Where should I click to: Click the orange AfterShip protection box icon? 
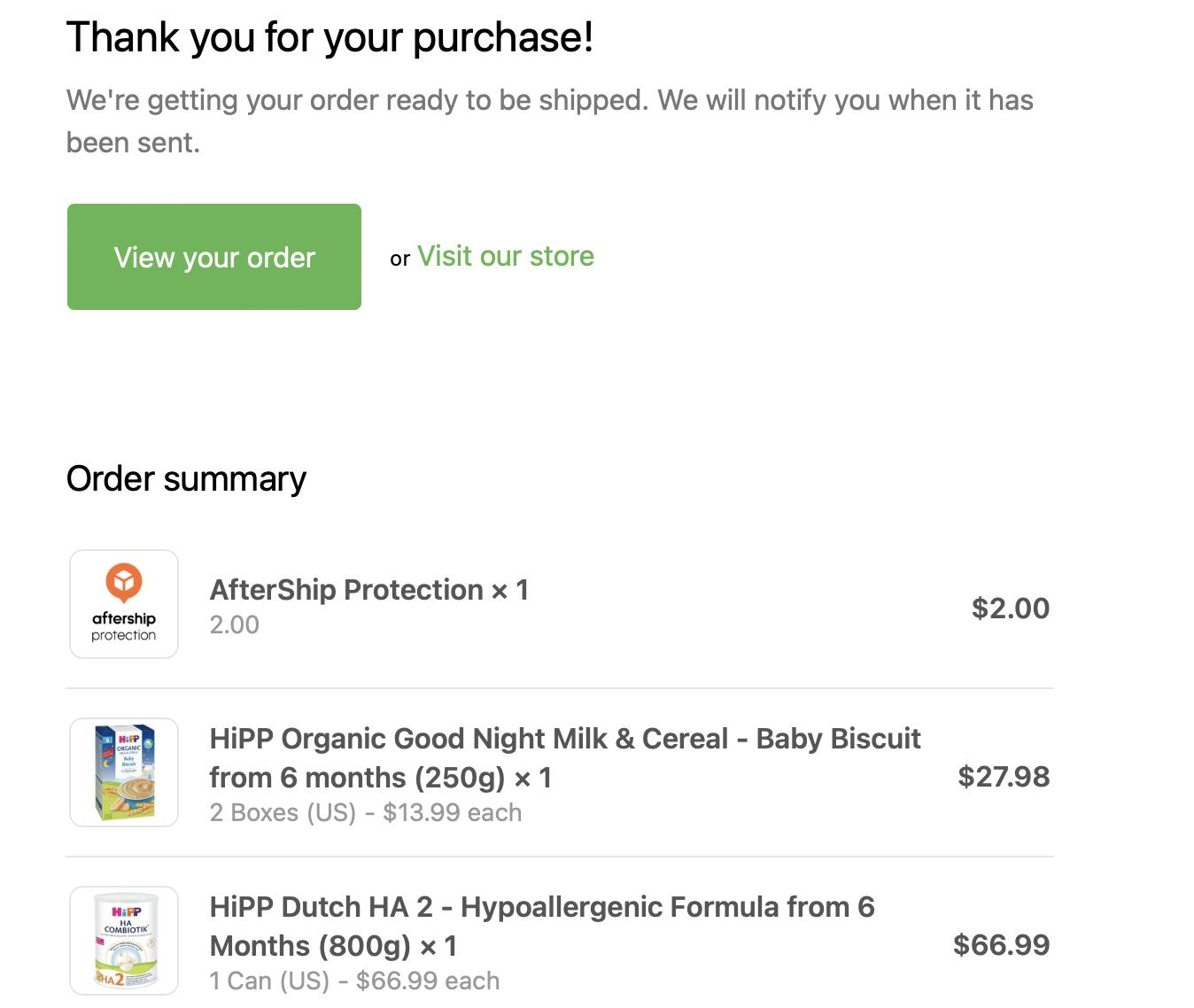coord(124,582)
